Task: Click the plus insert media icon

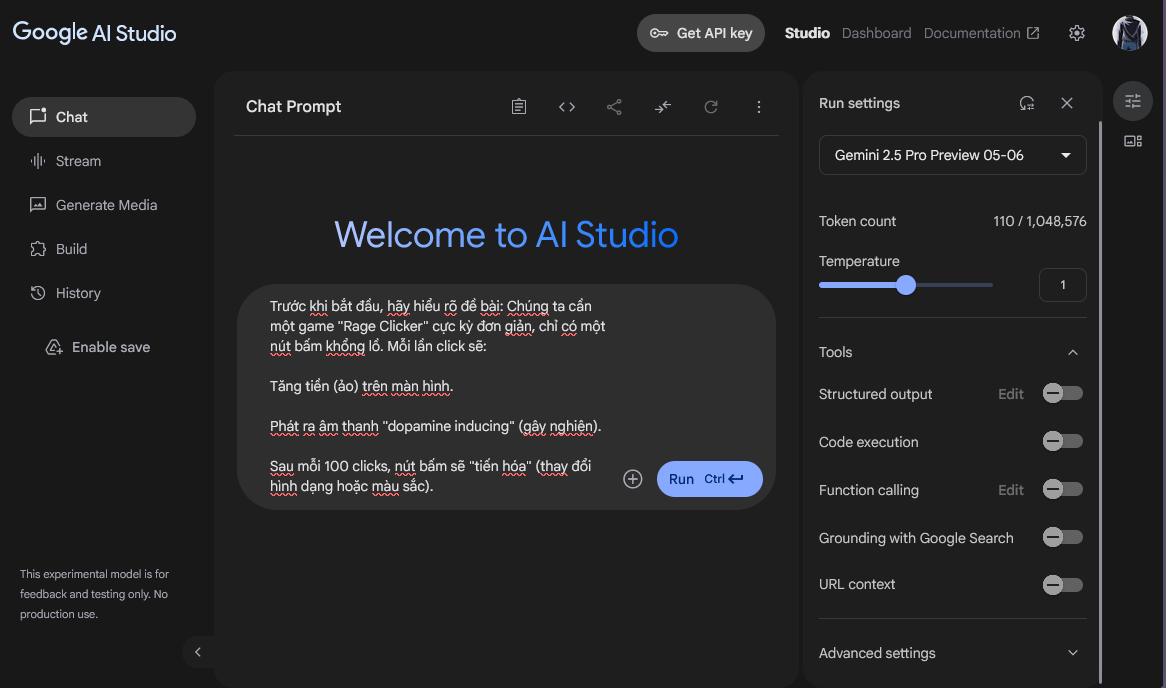Action: coord(633,479)
